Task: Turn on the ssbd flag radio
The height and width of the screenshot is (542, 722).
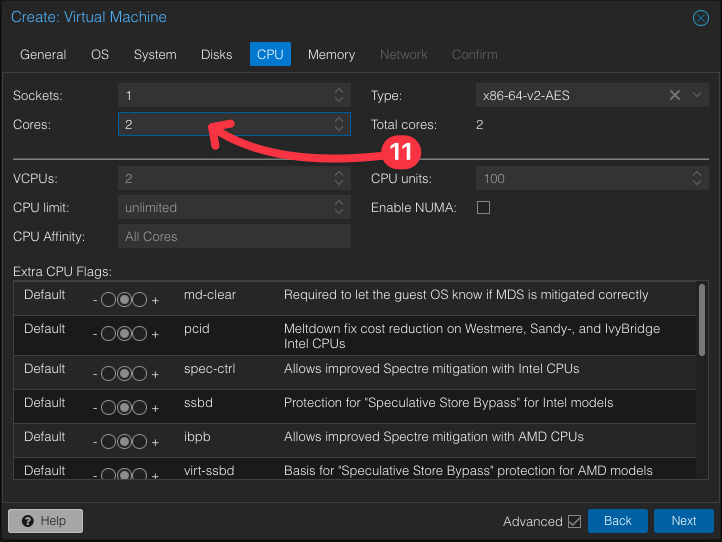Action: (140, 408)
